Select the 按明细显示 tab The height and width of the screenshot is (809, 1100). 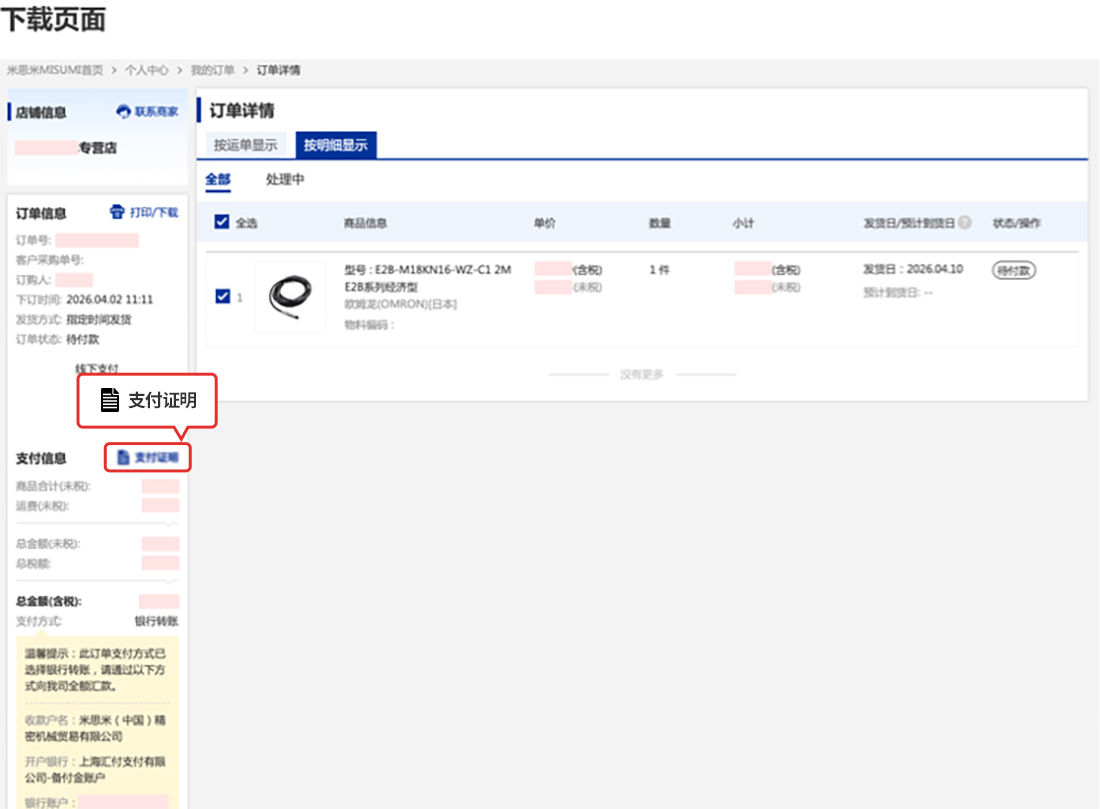click(x=335, y=145)
